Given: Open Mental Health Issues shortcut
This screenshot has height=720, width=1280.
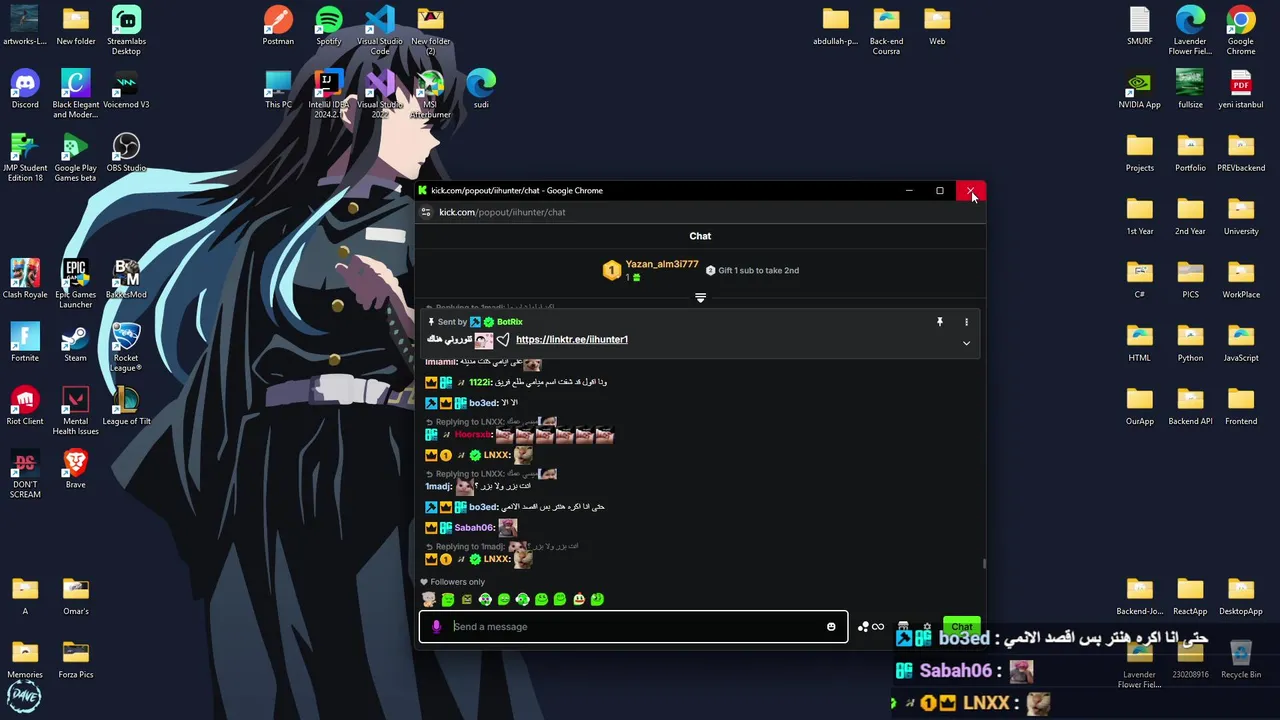Looking at the screenshot, I should click(x=76, y=410).
